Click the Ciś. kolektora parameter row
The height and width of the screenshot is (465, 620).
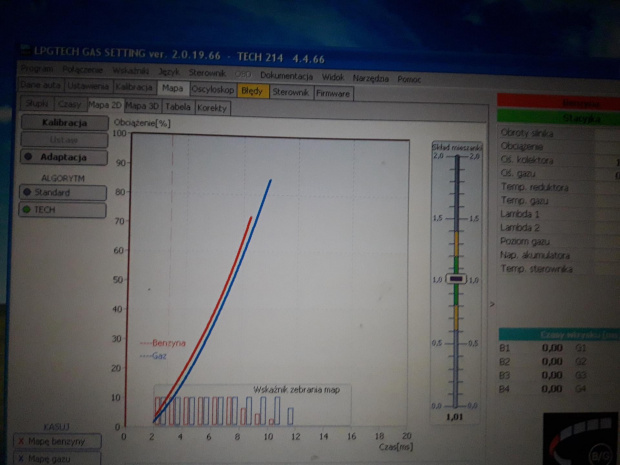558,160
